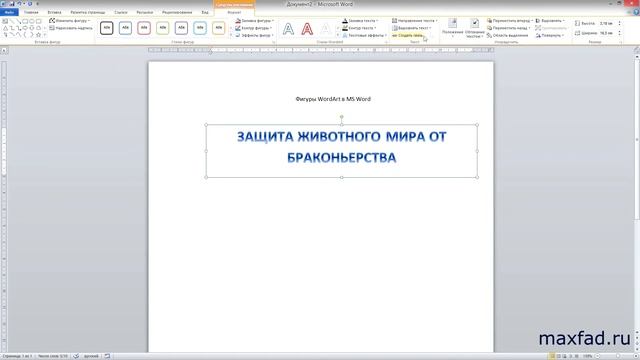Click the word БРАКОНЬЕРСТВА in WordArt box
This screenshot has height=360, width=640.
[x=342, y=158]
